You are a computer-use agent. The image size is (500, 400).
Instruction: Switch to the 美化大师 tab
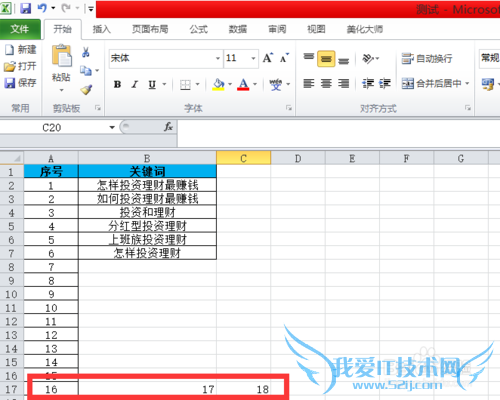(x=365, y=29)
